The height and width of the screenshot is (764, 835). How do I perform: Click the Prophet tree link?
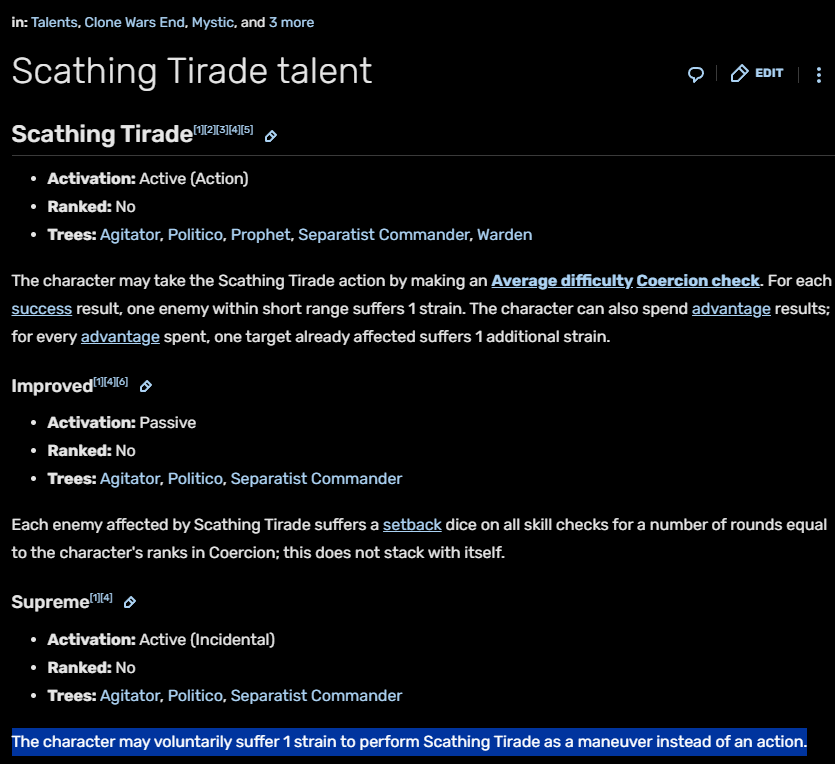coord(260,235)
